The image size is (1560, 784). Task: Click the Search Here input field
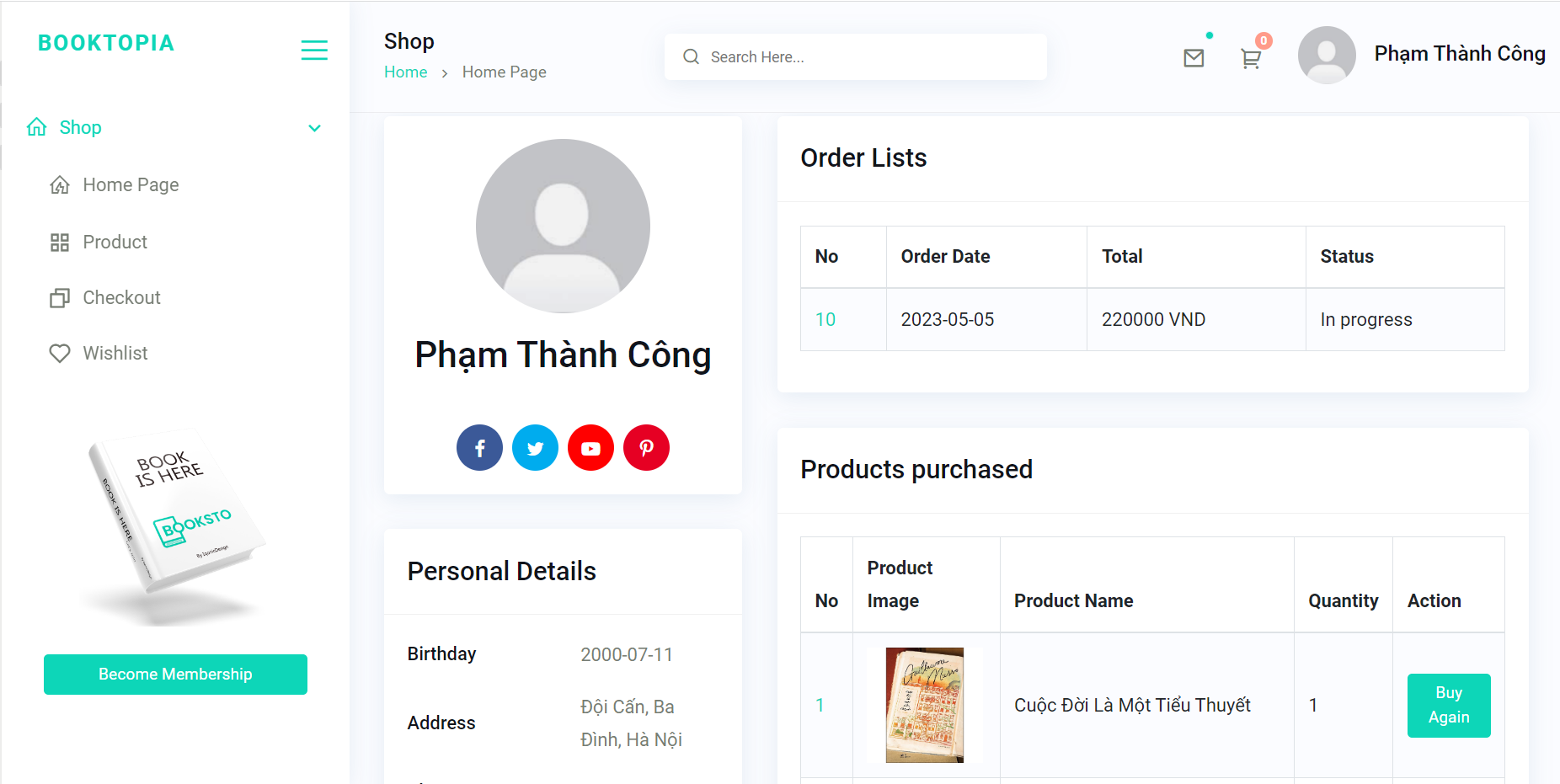click(x=842, y=56)
